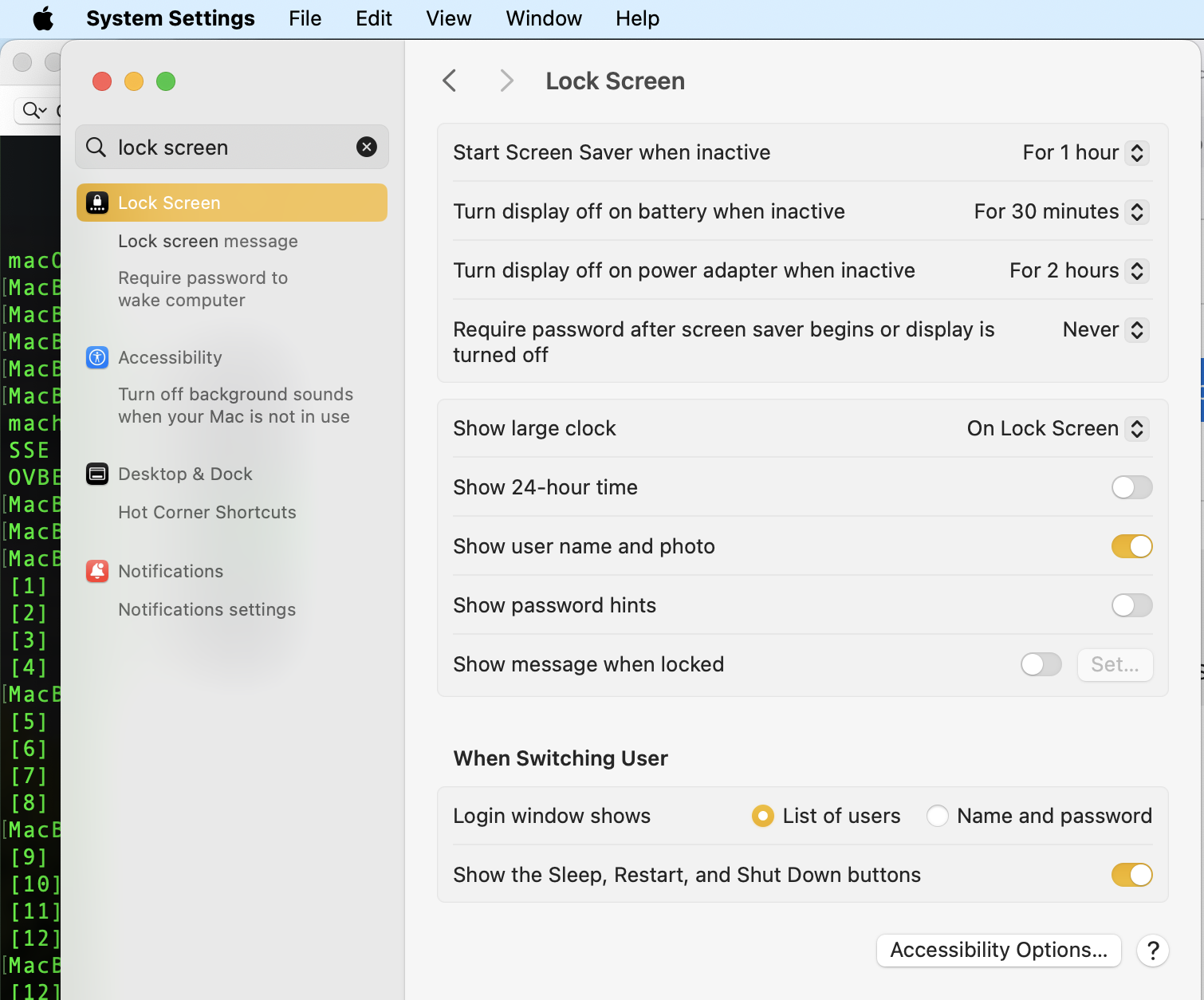1204x1000 pixels.
Task: Open the Show large clock dropdown
Action: tap(1135, 428)
